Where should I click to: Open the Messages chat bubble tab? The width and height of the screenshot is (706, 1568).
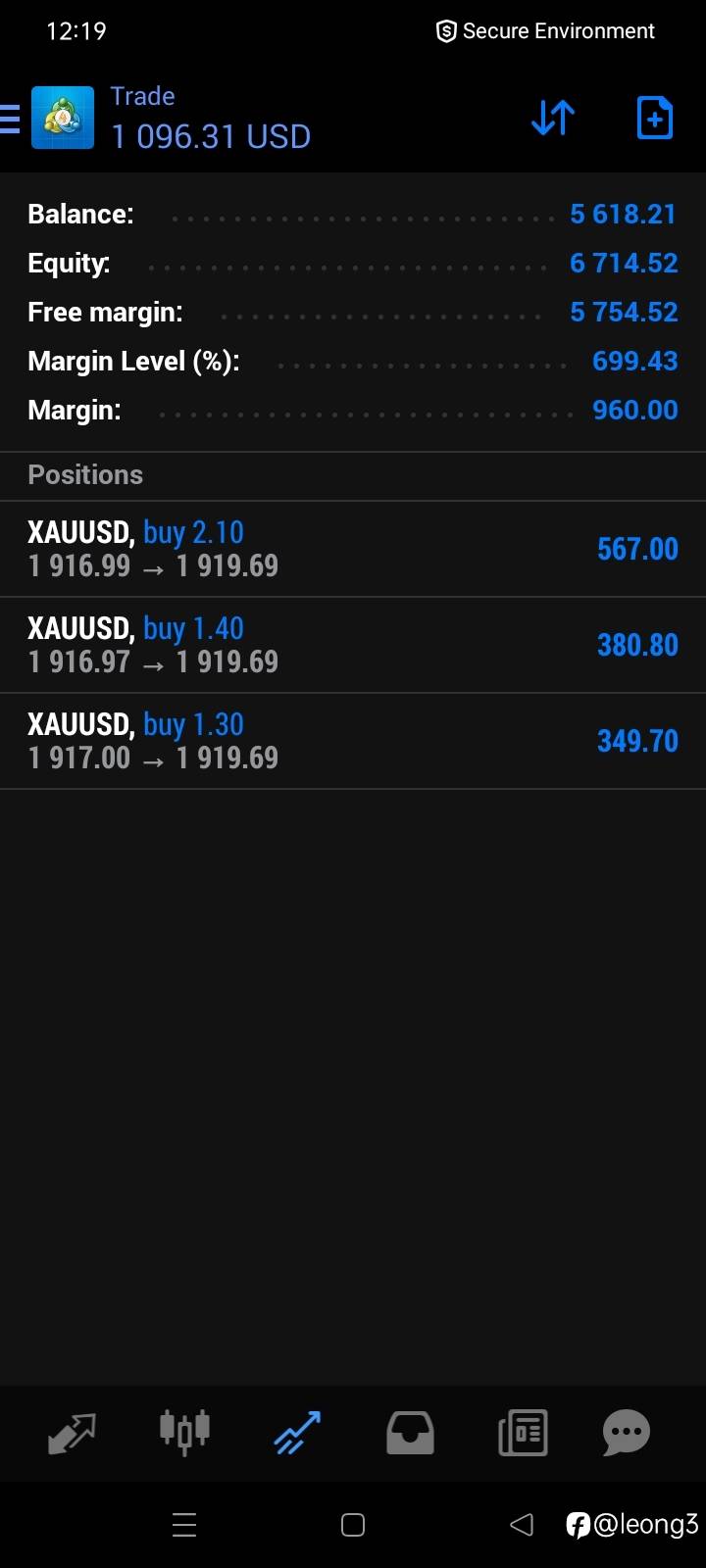627,1433
